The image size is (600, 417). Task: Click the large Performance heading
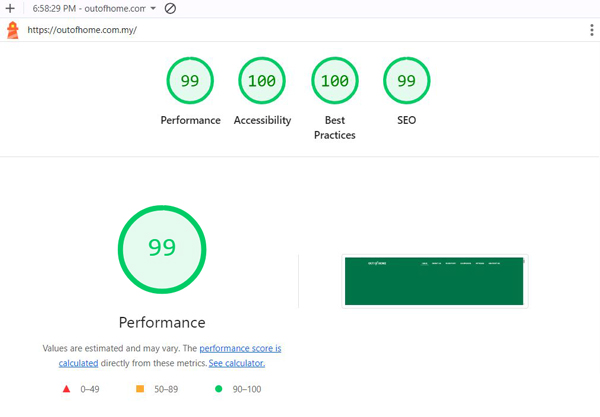coord(162,323)
